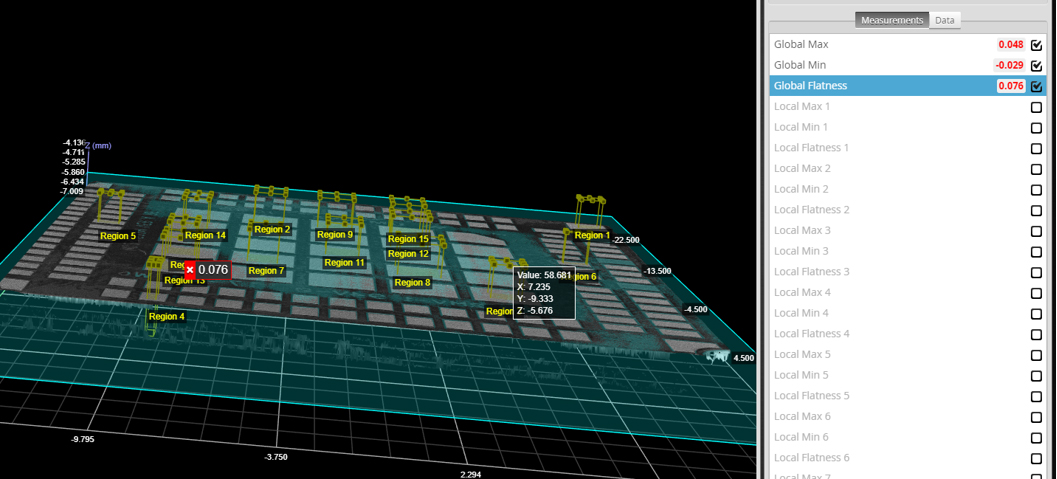The image size is (1057, 479).
Task: Tick the Local Flatness 5 checkbox
Action: 1036,396
